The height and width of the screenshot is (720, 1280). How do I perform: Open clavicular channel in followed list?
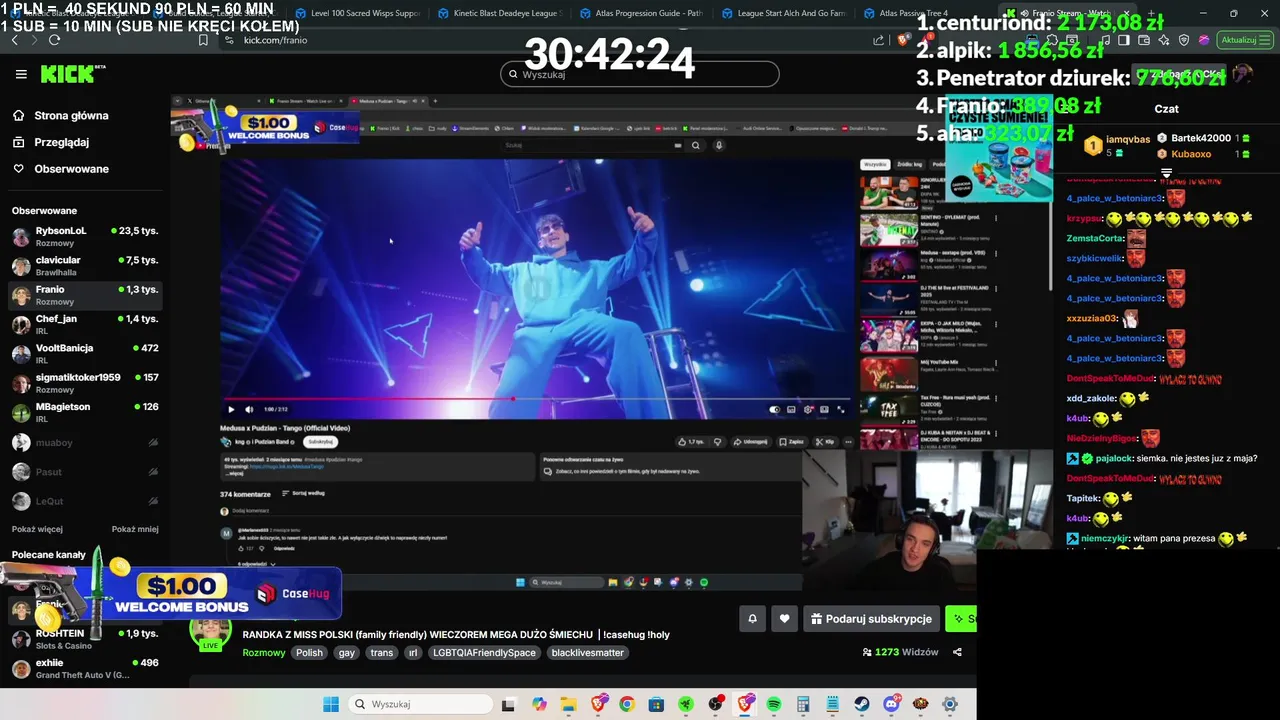click(84, 266)
